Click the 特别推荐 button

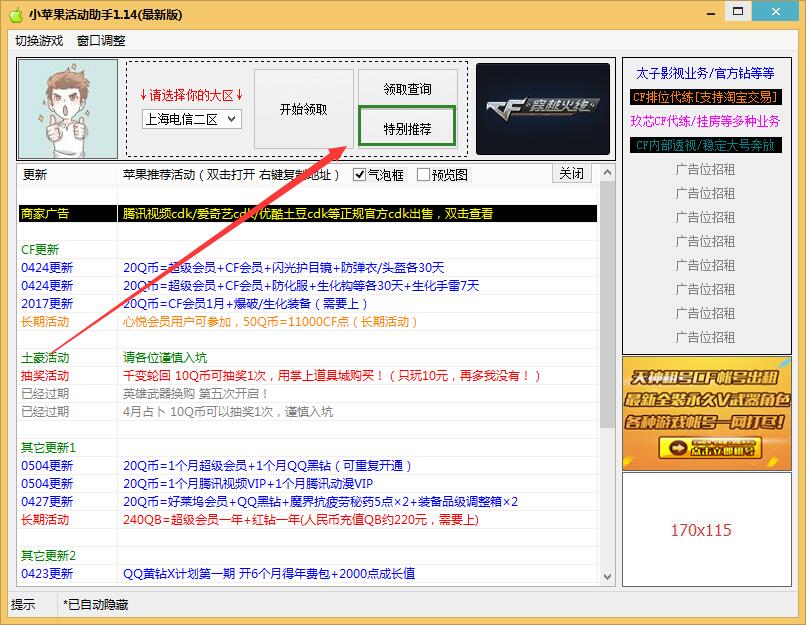point(407,127)
